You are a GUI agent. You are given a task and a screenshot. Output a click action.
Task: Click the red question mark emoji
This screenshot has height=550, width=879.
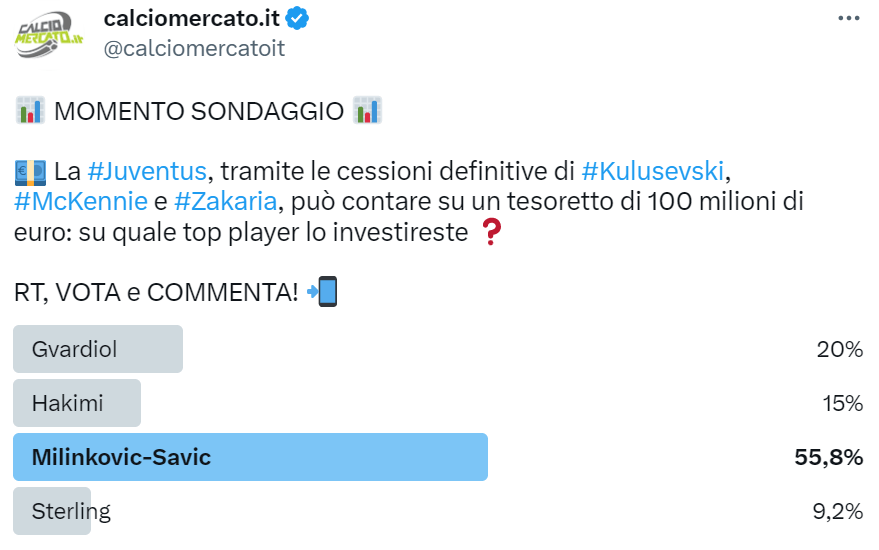pyautogui.click(x=490, y=233)
